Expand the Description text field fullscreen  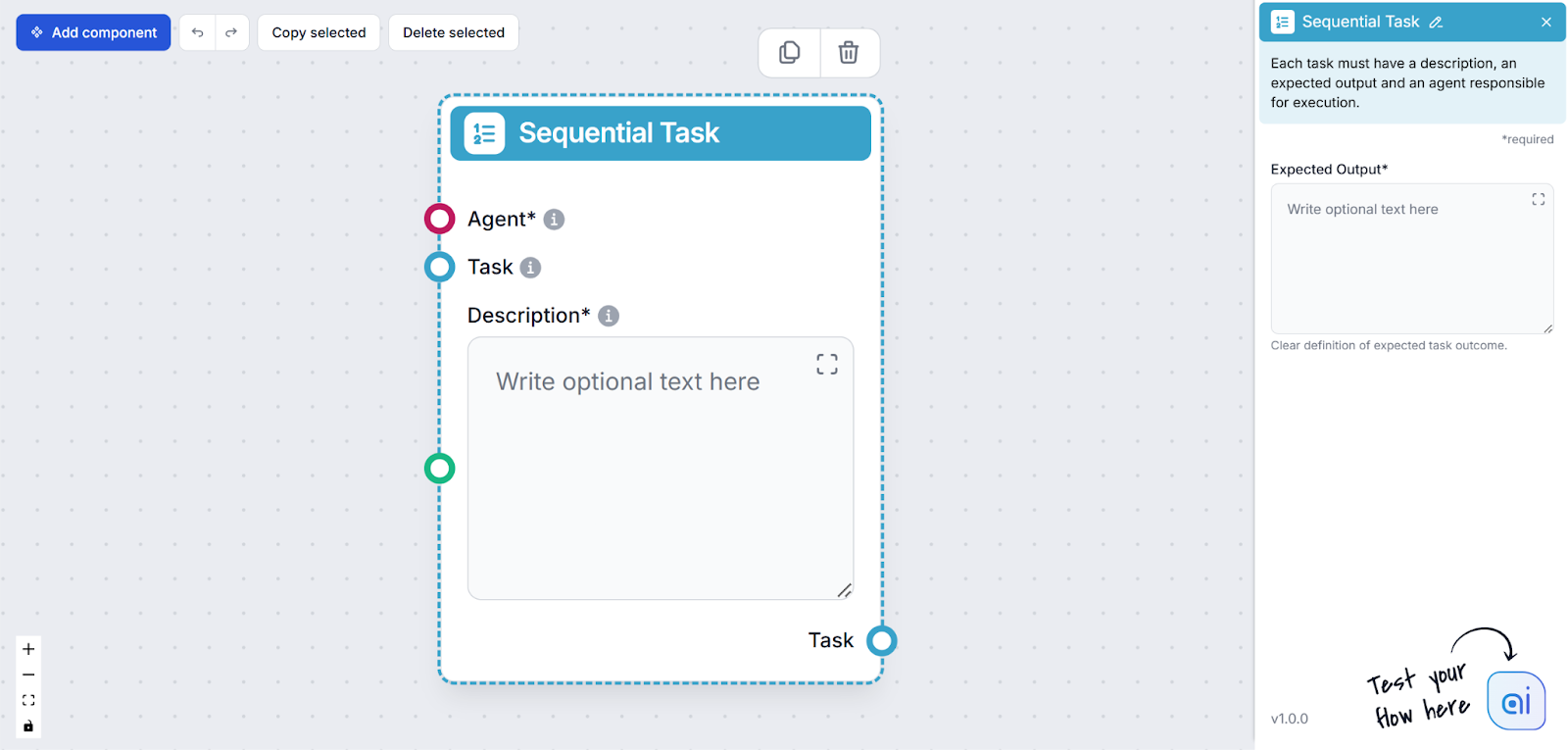[x=827, y=365]
